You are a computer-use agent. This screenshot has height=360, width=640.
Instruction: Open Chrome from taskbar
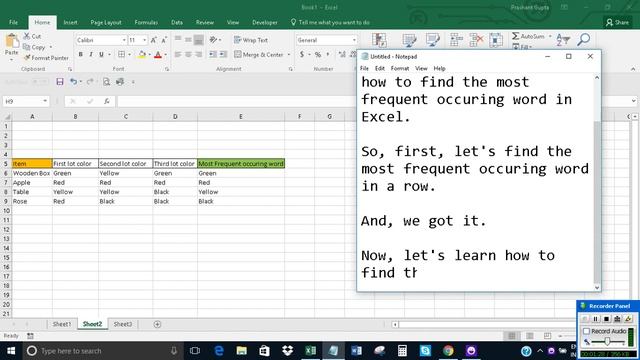(448, 351)
